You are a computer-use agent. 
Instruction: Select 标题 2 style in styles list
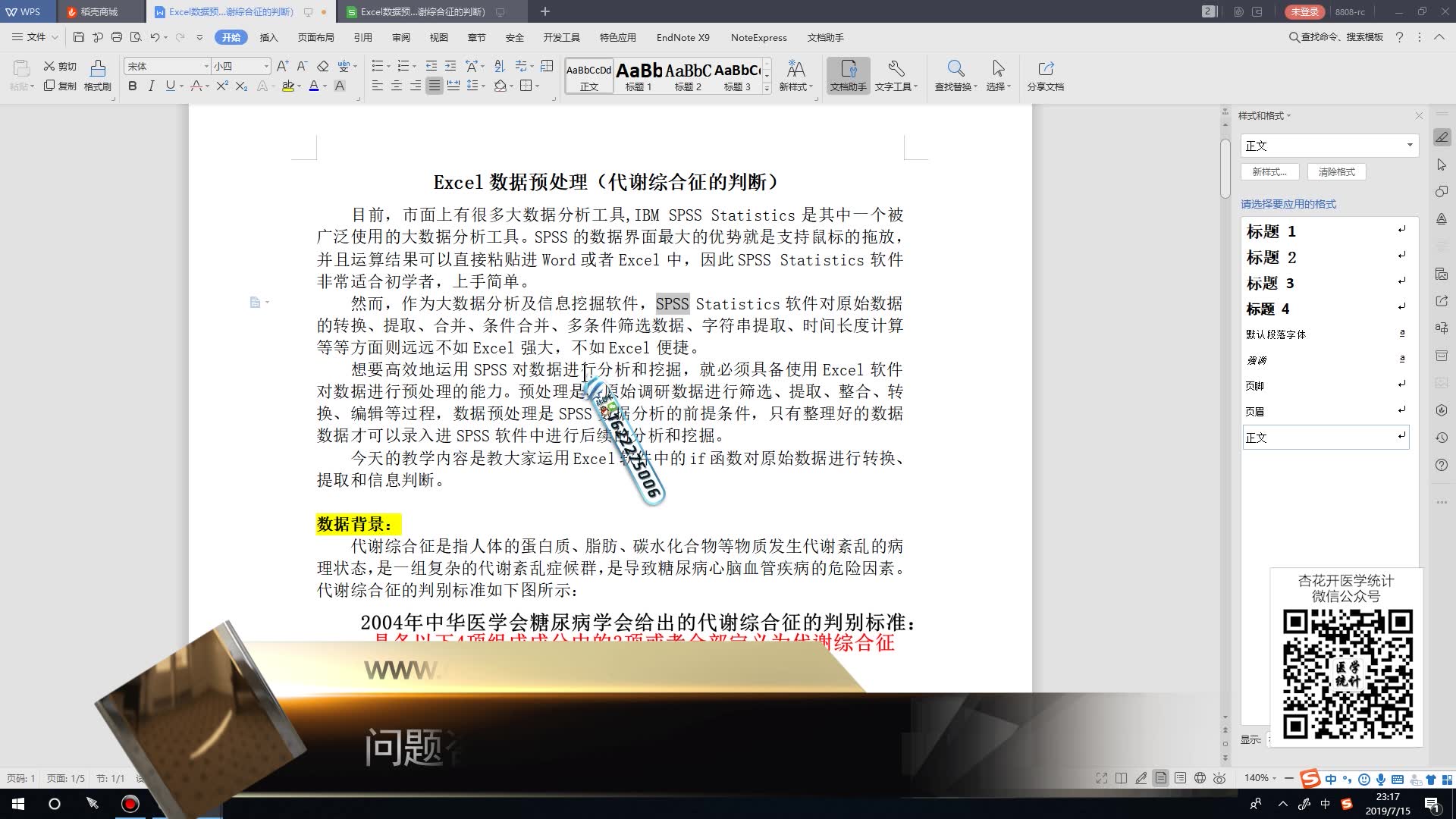(x=1271, y=258)
